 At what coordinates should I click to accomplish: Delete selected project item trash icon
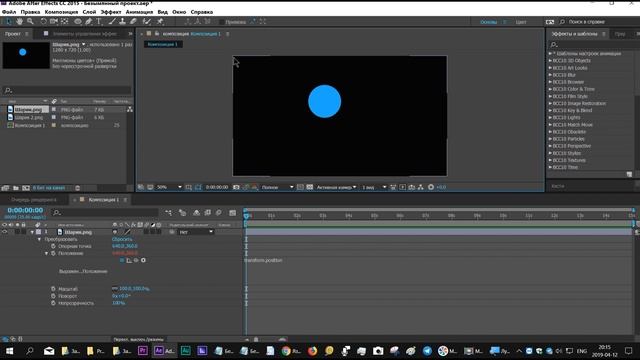pyautogui.click(x=78, y=188)
